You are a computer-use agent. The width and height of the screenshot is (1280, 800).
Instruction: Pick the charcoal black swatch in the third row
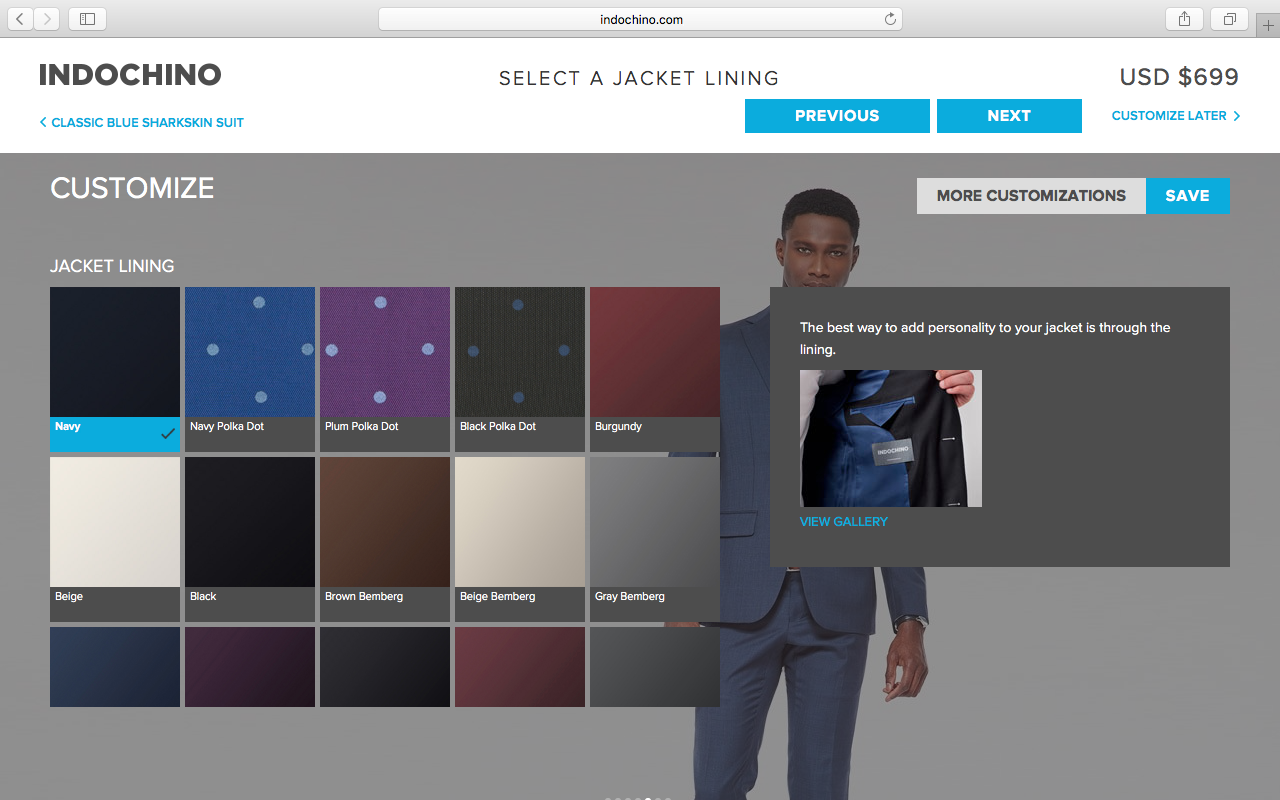385,667
